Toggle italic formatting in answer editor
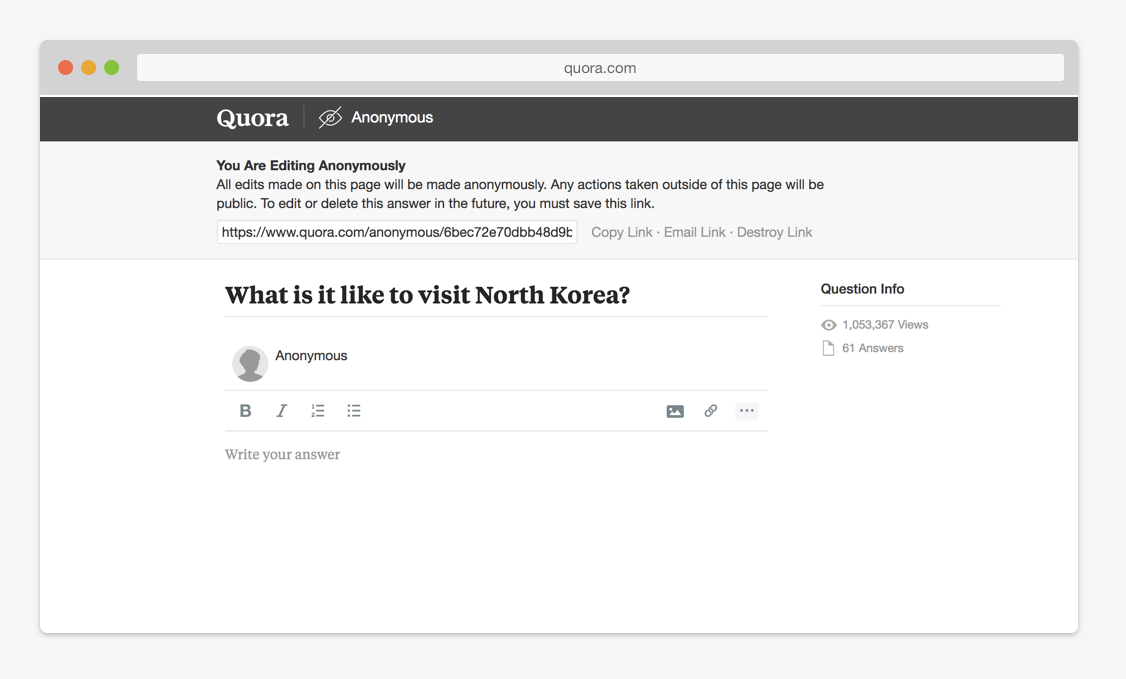 (x=282, y=411)
